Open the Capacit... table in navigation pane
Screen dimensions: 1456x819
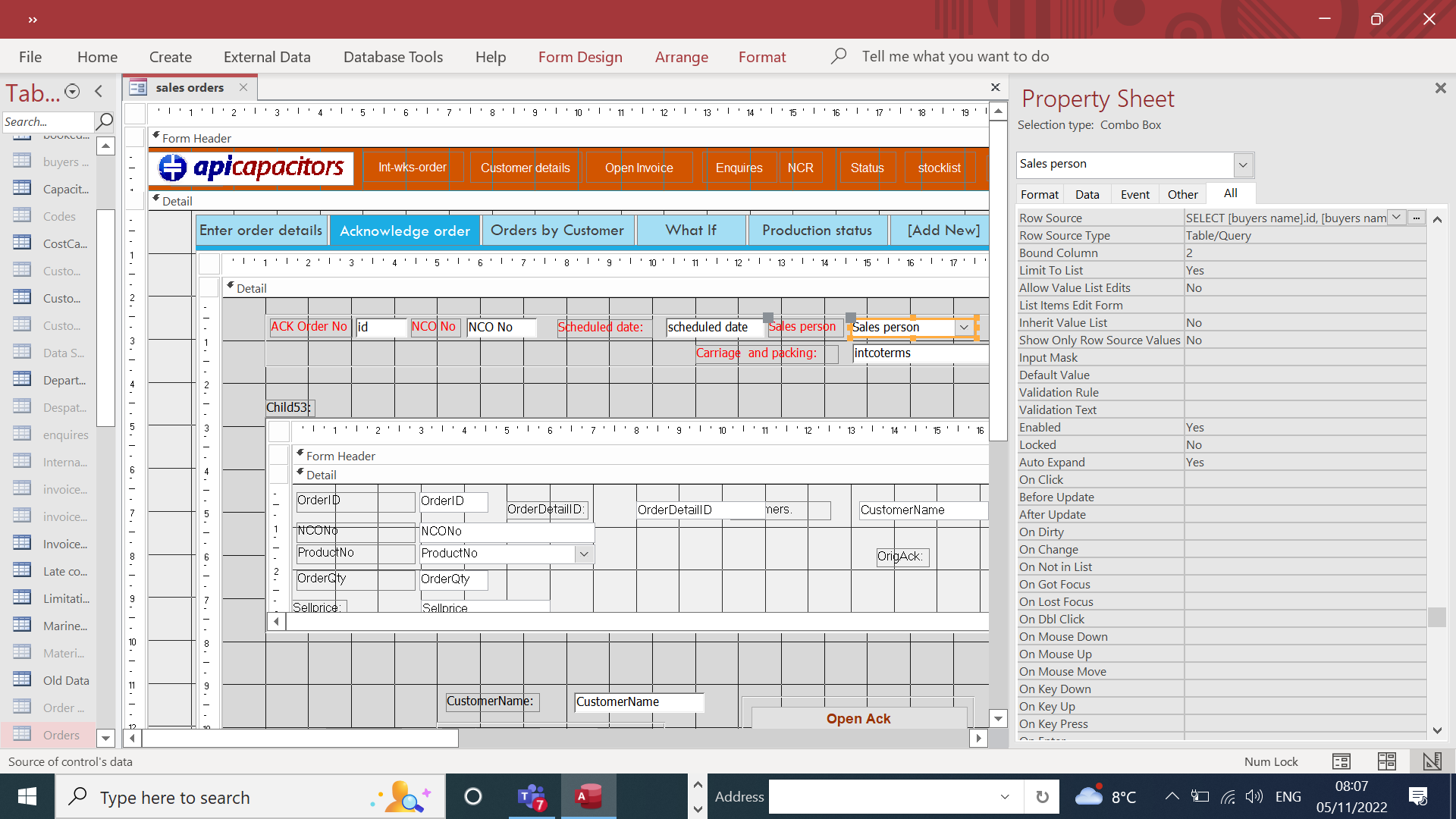click(52, 189)
